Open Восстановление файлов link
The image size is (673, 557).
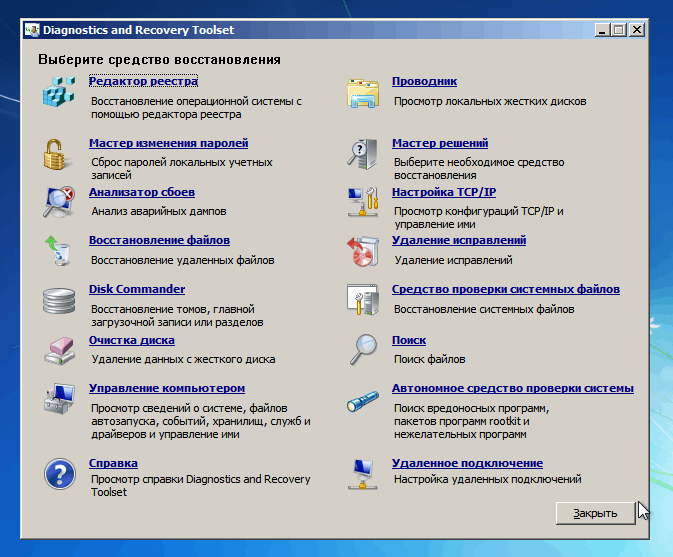point(159,240)
